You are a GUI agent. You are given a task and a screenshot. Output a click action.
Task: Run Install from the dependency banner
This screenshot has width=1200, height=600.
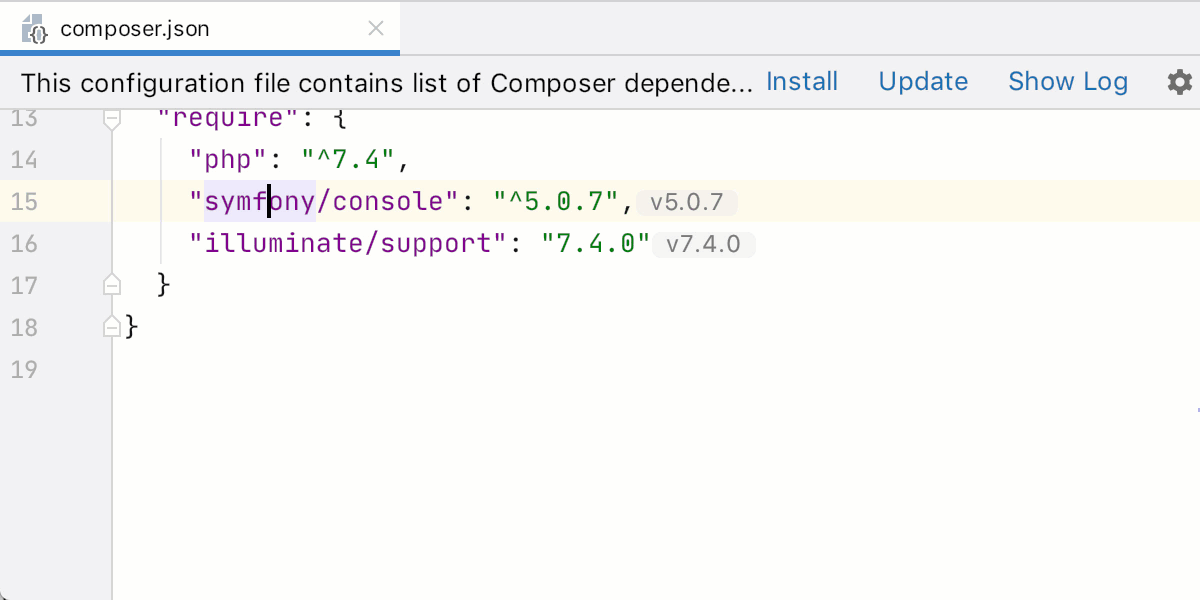802,82
